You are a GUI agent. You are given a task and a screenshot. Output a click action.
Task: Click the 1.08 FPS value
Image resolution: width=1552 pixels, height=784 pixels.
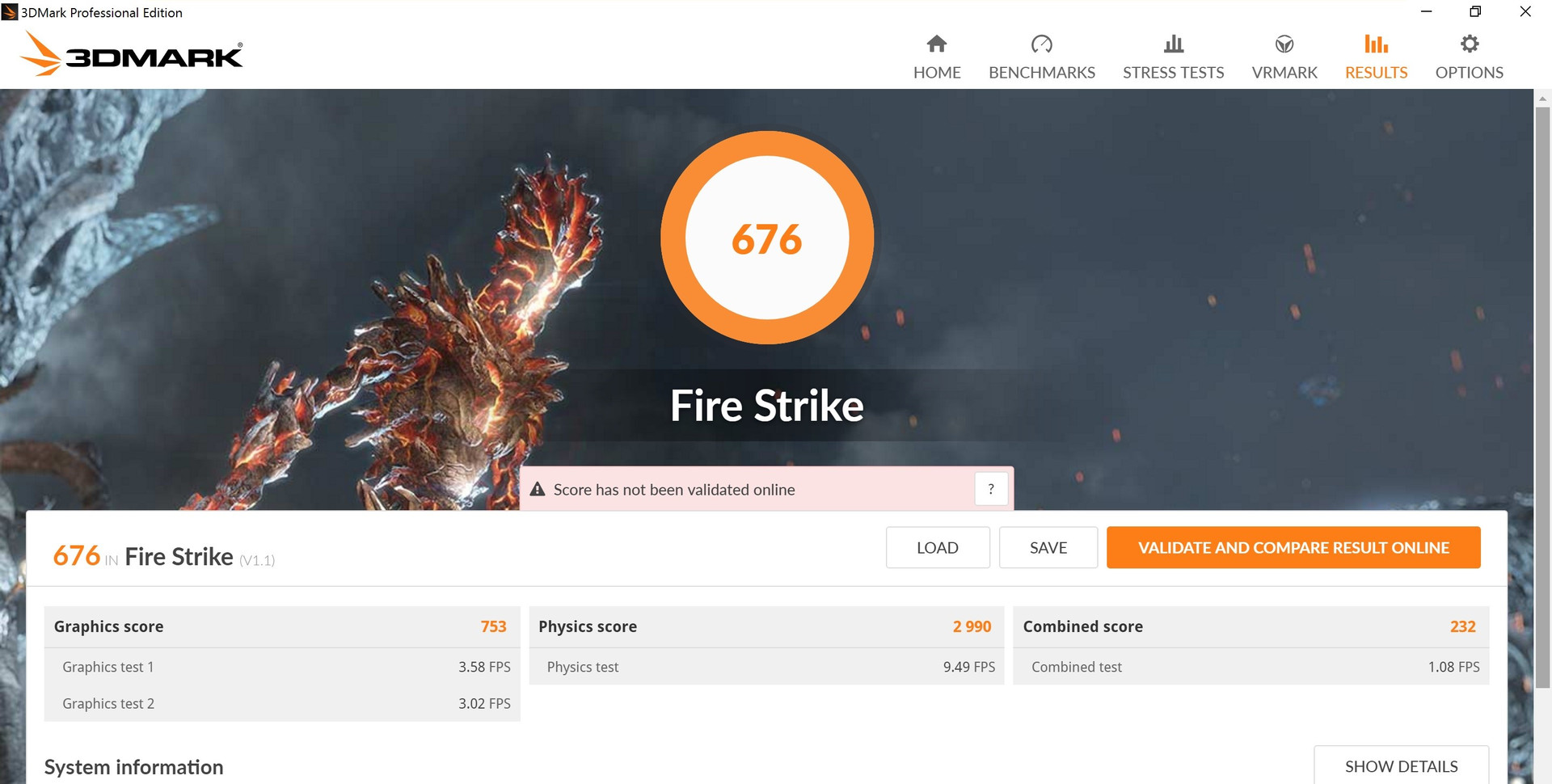tap(1453, 667)
